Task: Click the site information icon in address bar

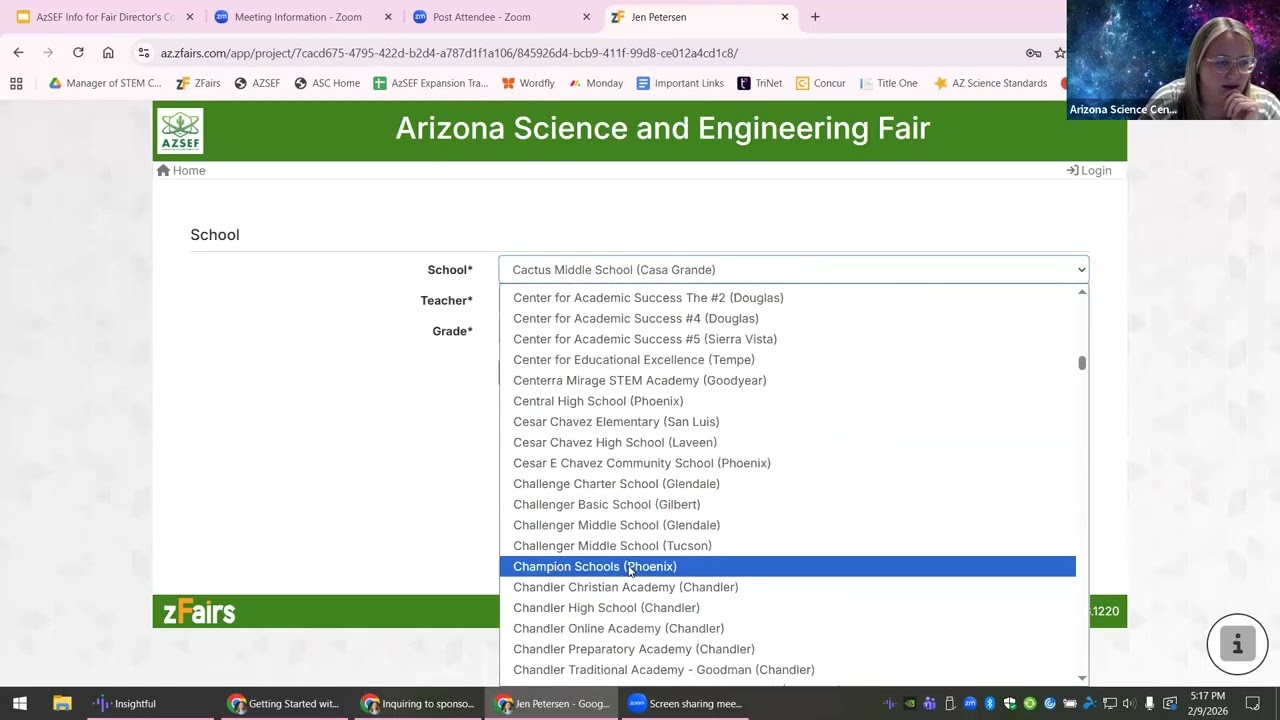Action: pos(144,53)
